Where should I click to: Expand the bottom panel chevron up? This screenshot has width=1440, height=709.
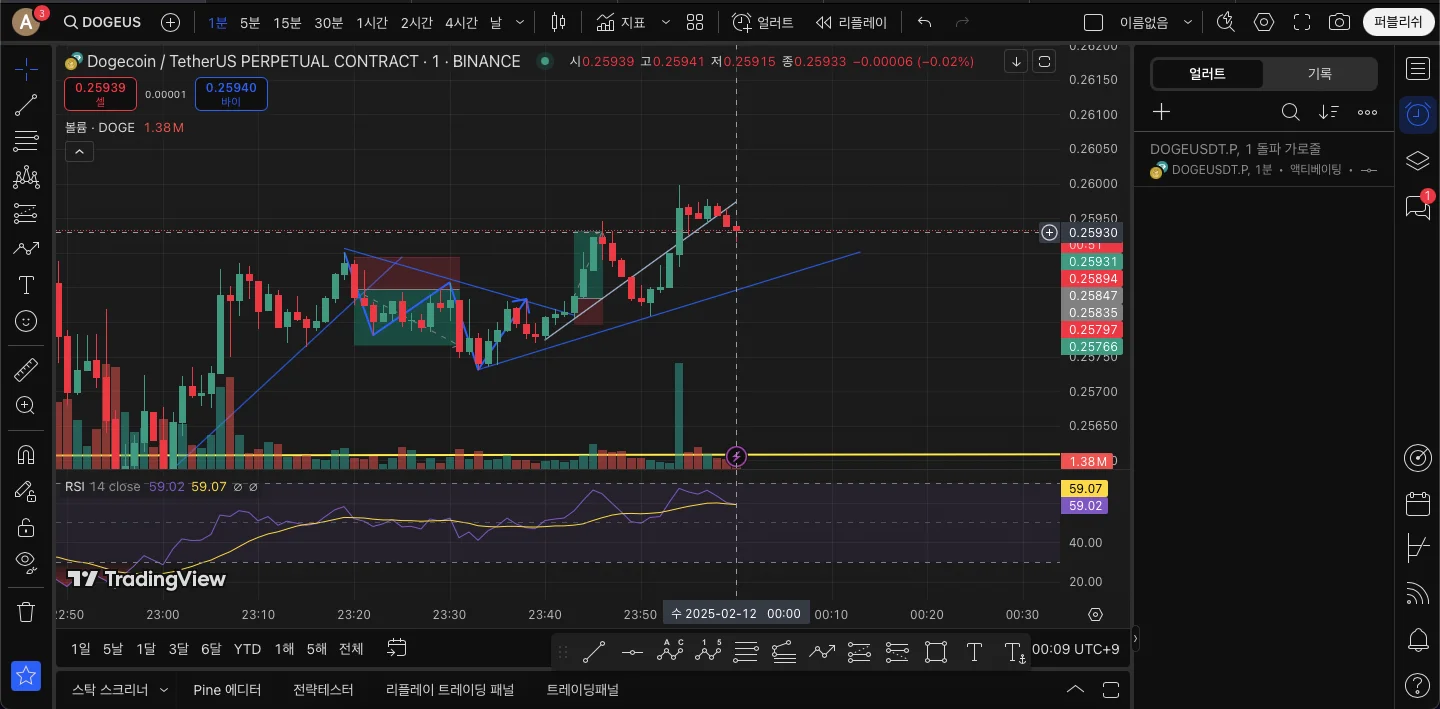(x=1075, y=689)
